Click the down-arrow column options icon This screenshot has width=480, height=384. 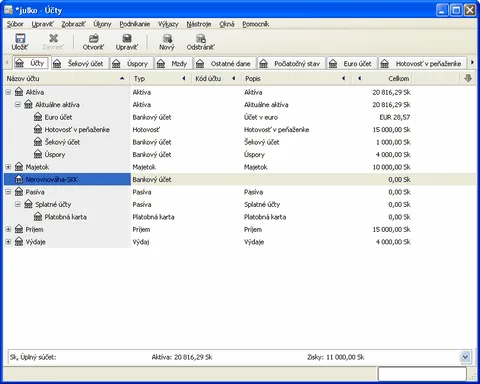(468, 78)
